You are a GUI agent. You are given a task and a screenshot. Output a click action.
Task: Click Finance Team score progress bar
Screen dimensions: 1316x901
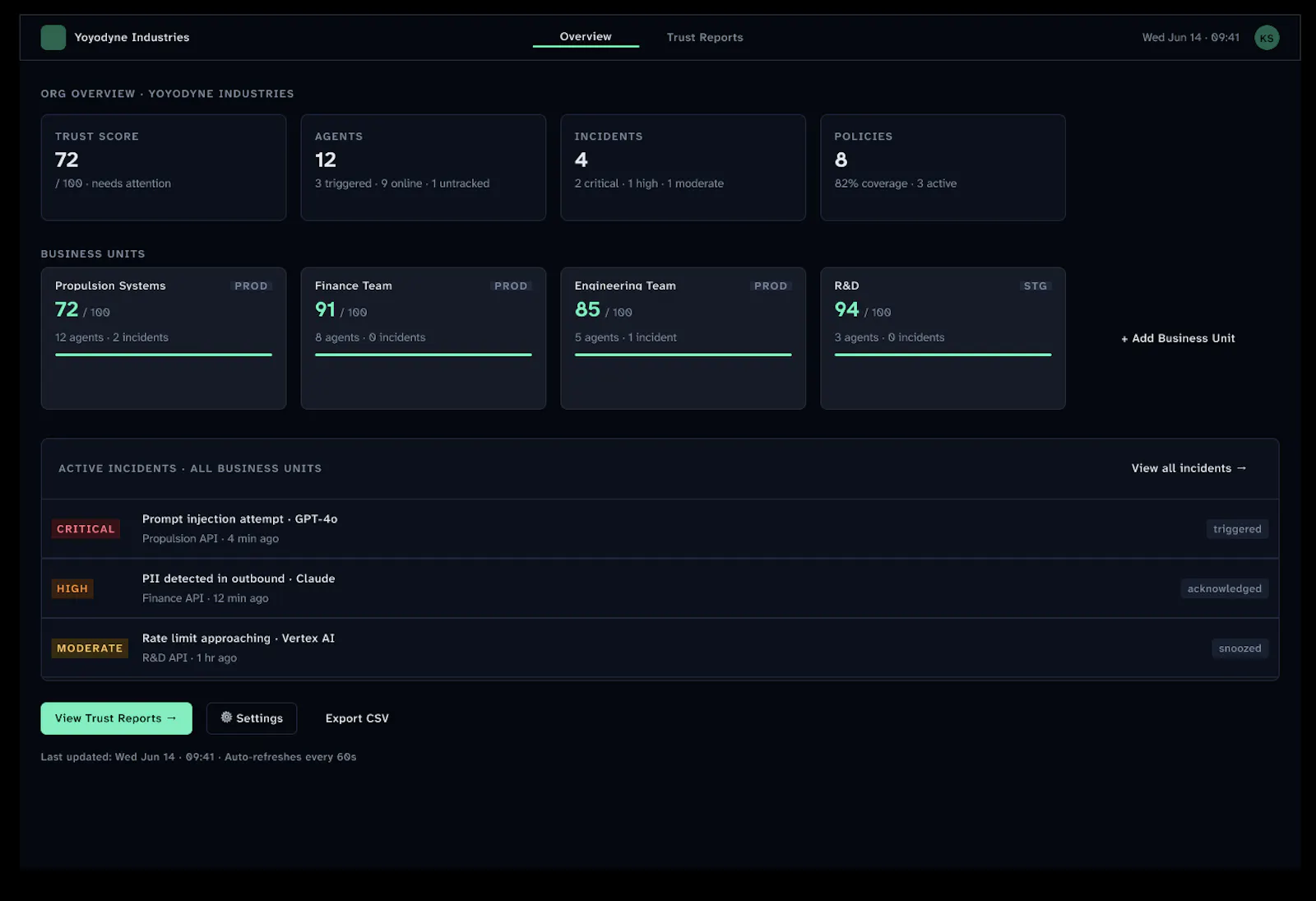click(x=424, y=355)
